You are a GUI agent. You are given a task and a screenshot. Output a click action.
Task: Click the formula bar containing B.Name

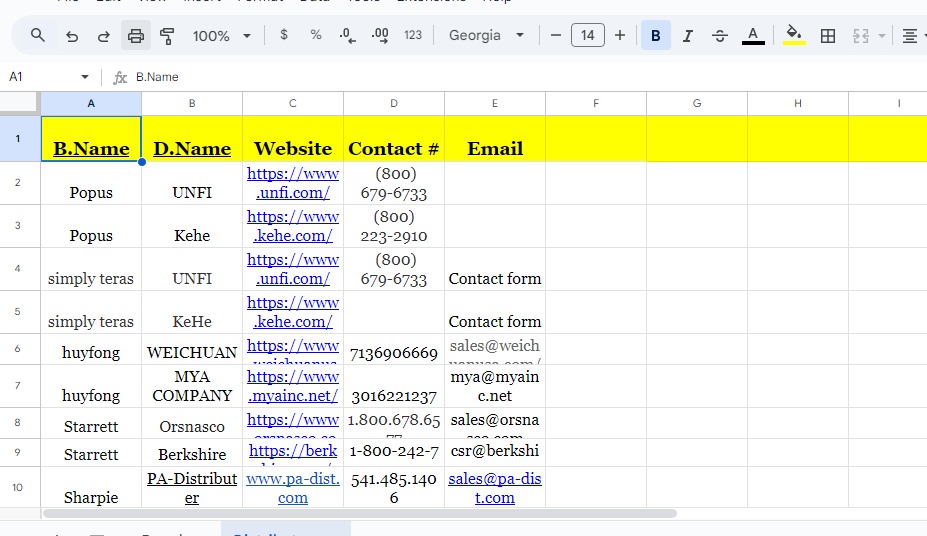tap(526, 77)
